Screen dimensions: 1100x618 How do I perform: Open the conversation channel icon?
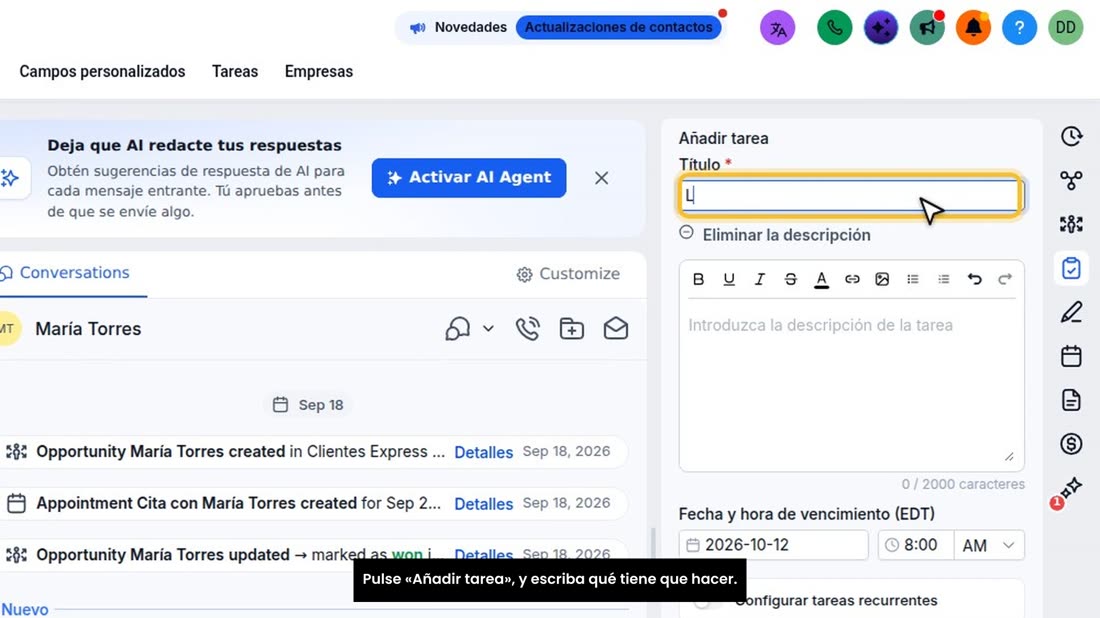[457, 328]
